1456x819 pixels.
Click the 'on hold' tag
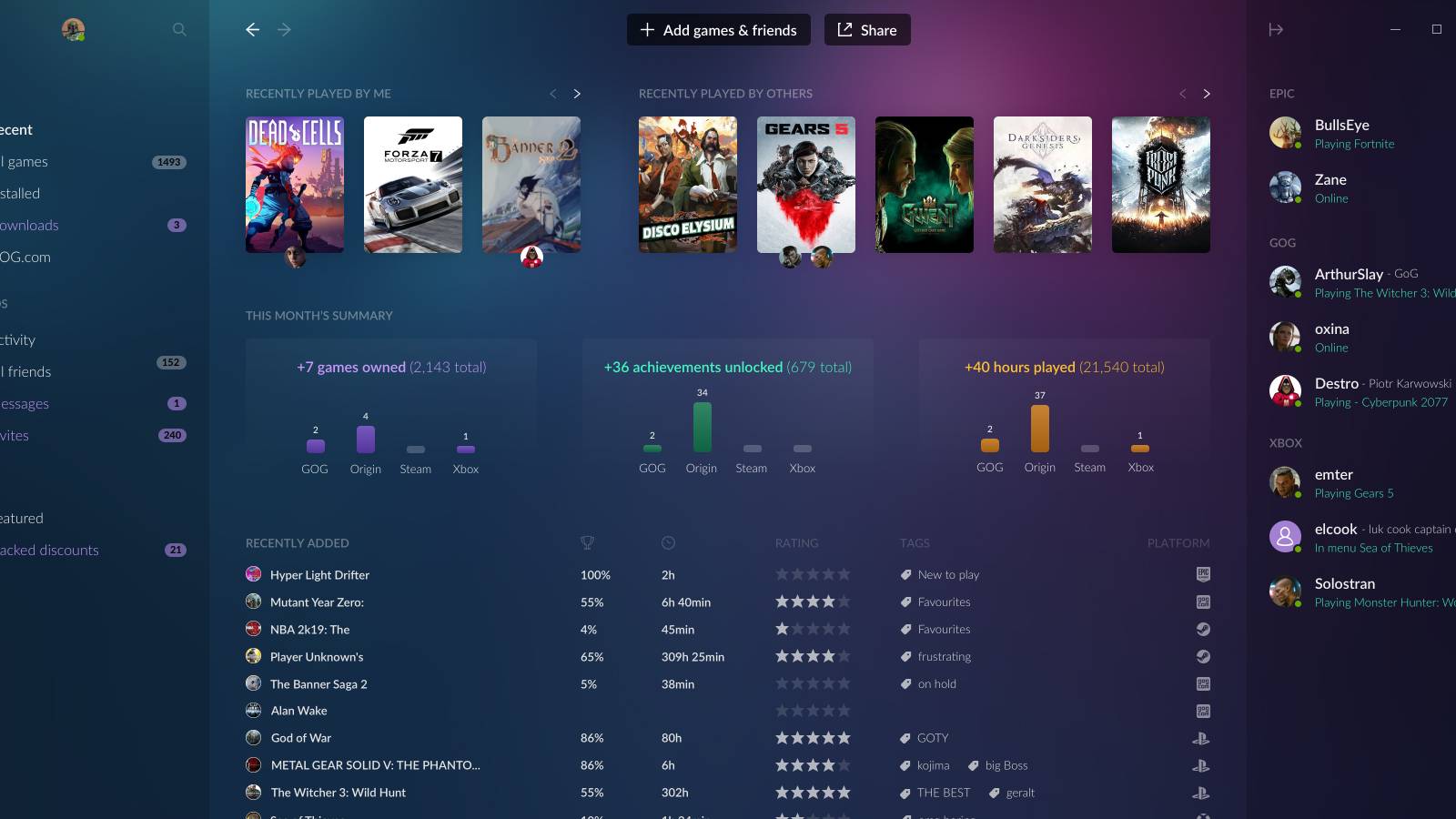click(928, 684)
